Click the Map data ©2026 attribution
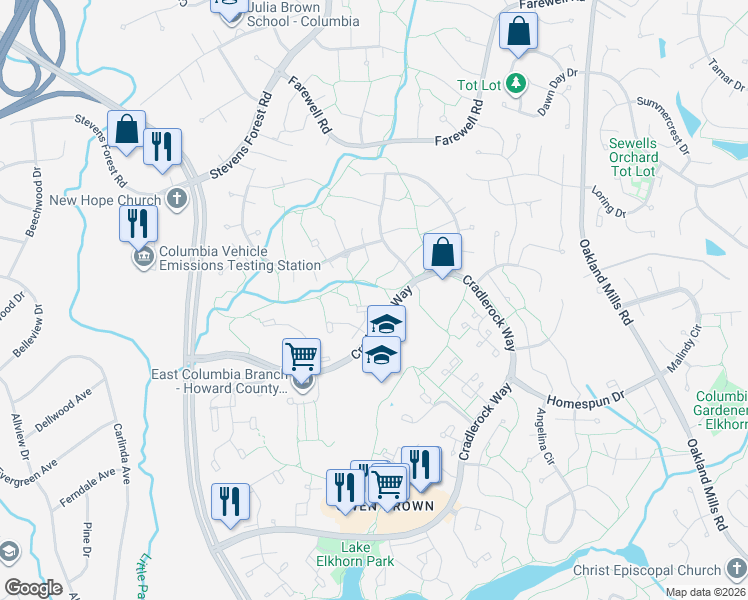 coord(706,592)
